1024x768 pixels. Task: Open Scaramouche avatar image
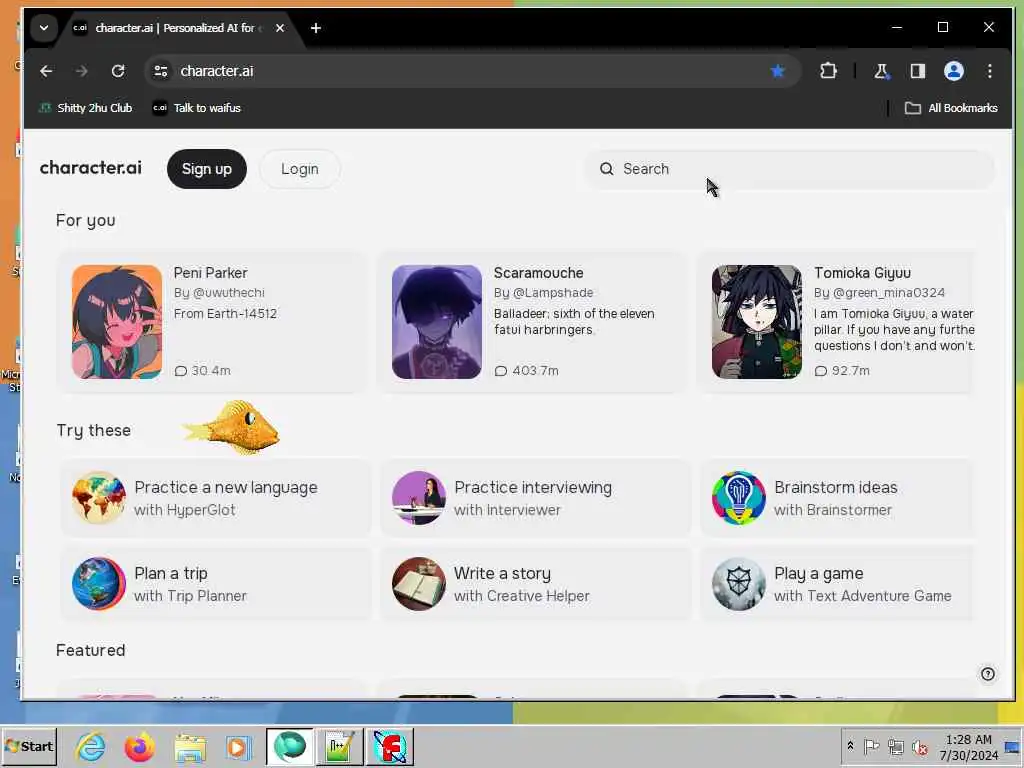coord(437,322)
